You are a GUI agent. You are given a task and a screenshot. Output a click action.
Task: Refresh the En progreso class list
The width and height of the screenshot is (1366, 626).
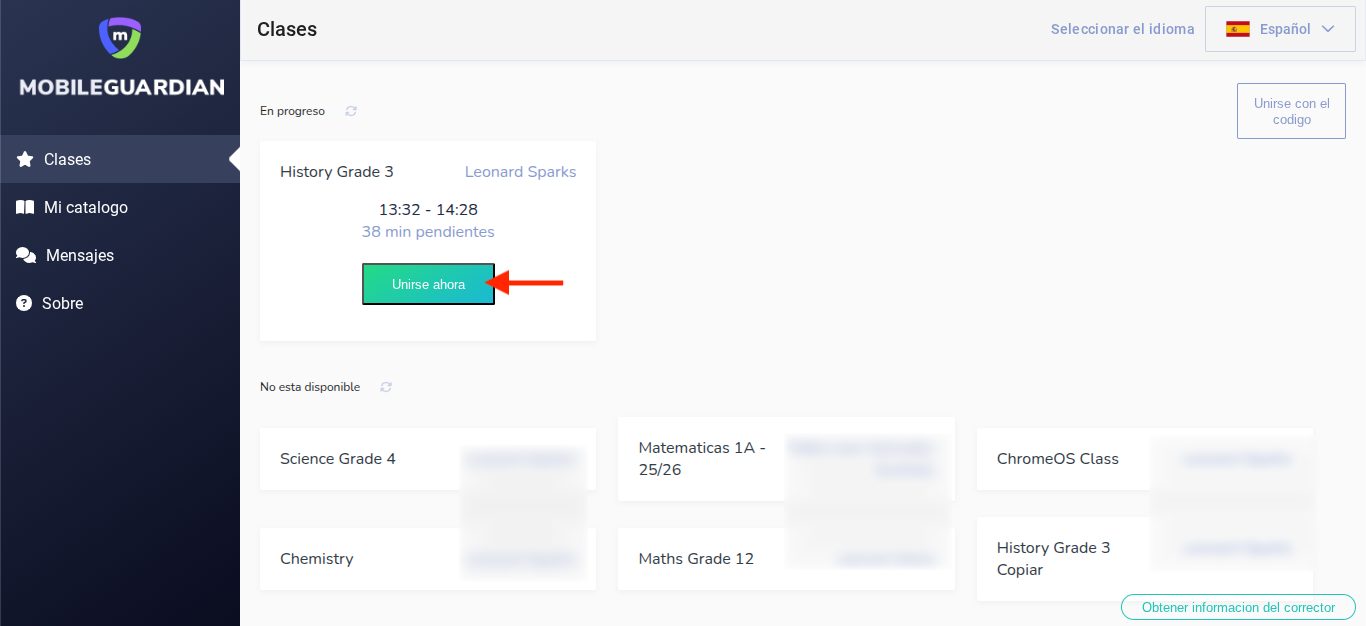(351, 111)
